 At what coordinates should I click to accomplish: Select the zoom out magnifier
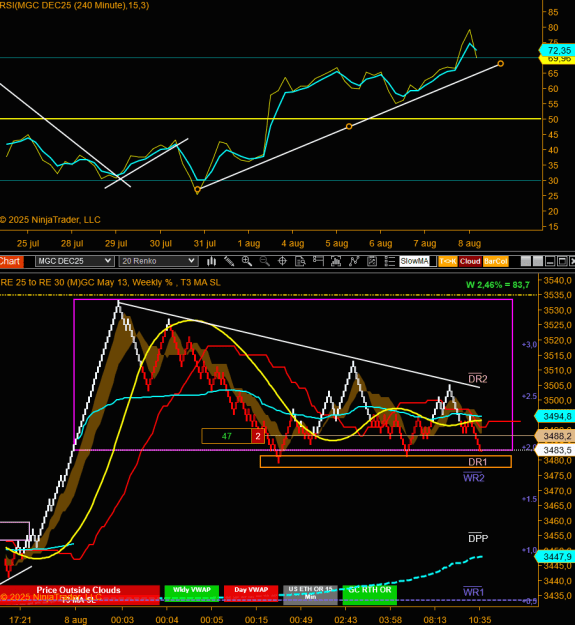265,261
